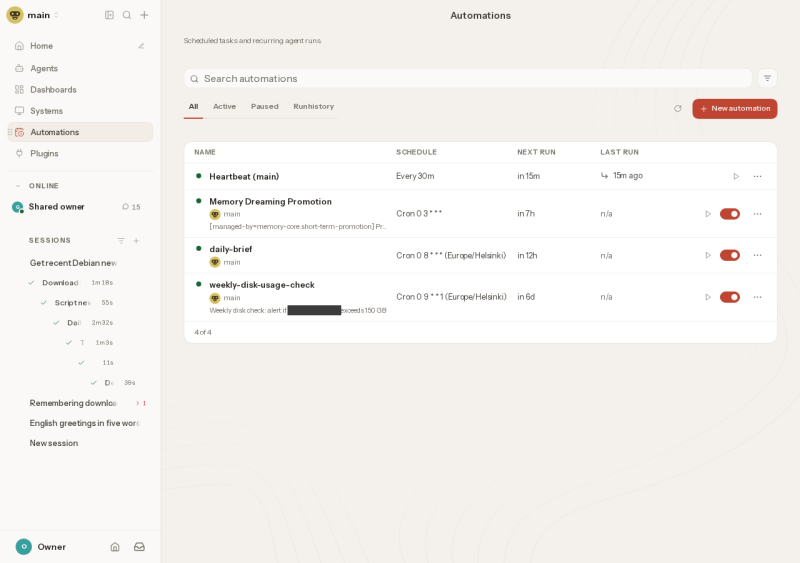Open the inbox icon at sidebar bottom
The height and width of the screenshot is (563, 800).
pyautogui.click(x=139, y=547)
